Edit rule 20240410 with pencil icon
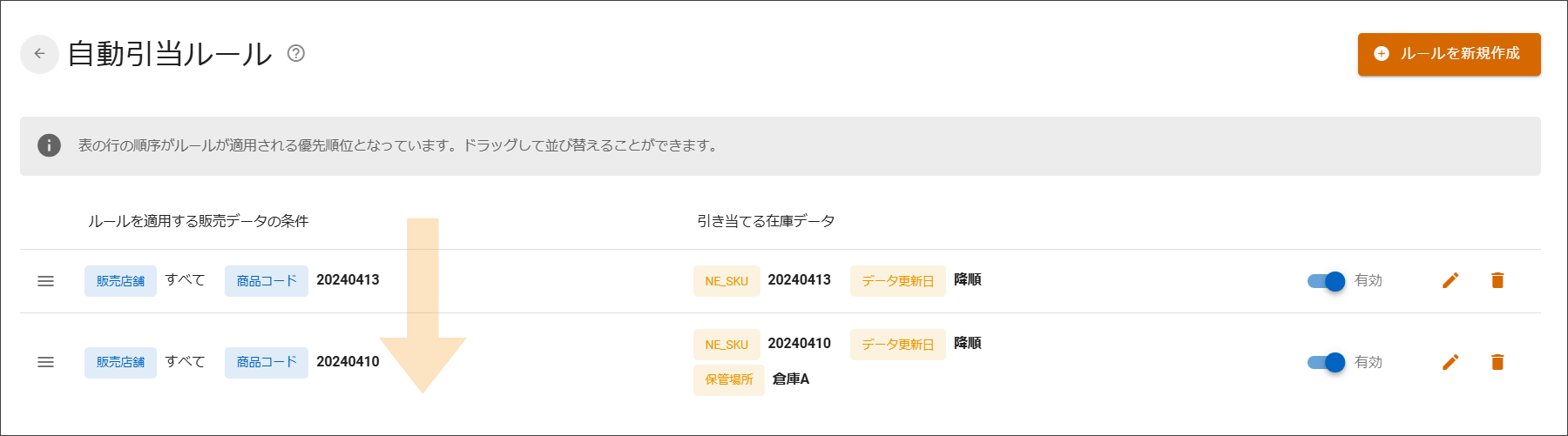 click(1450, 362)
